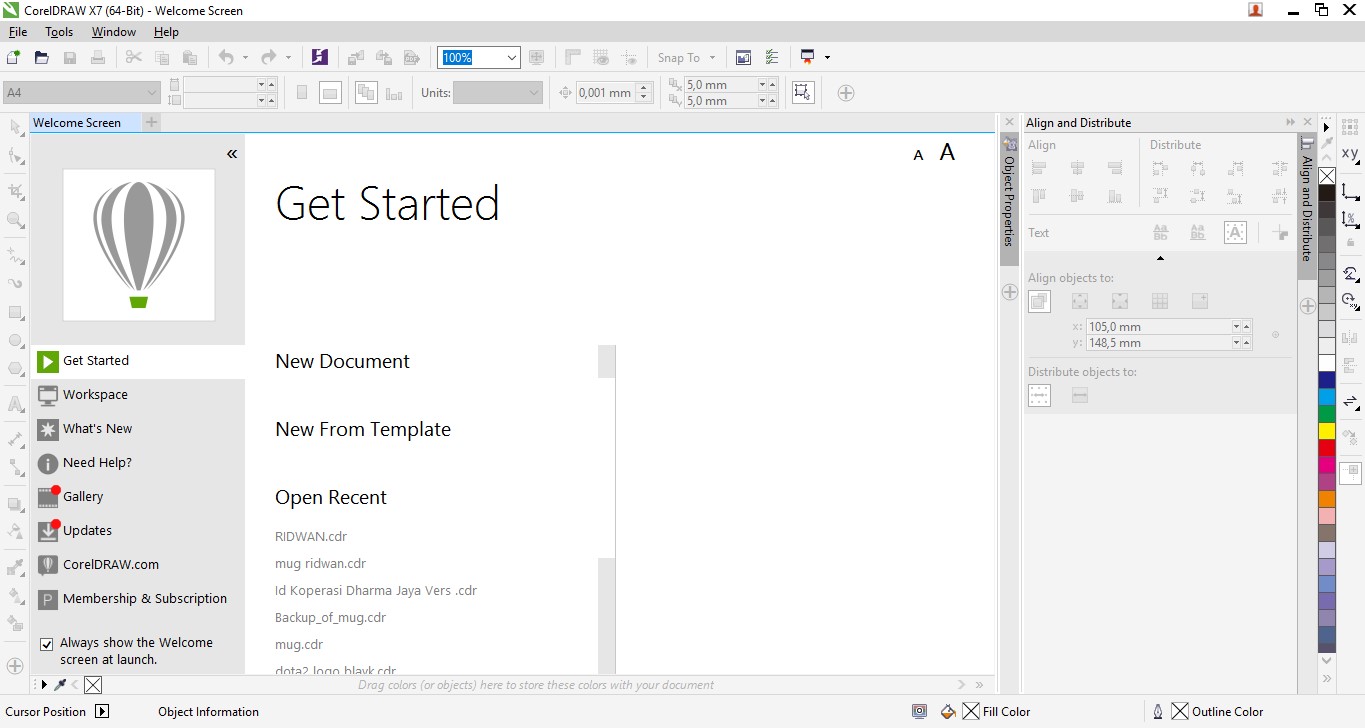Enable align objects to page edge

coord(1080,300)
